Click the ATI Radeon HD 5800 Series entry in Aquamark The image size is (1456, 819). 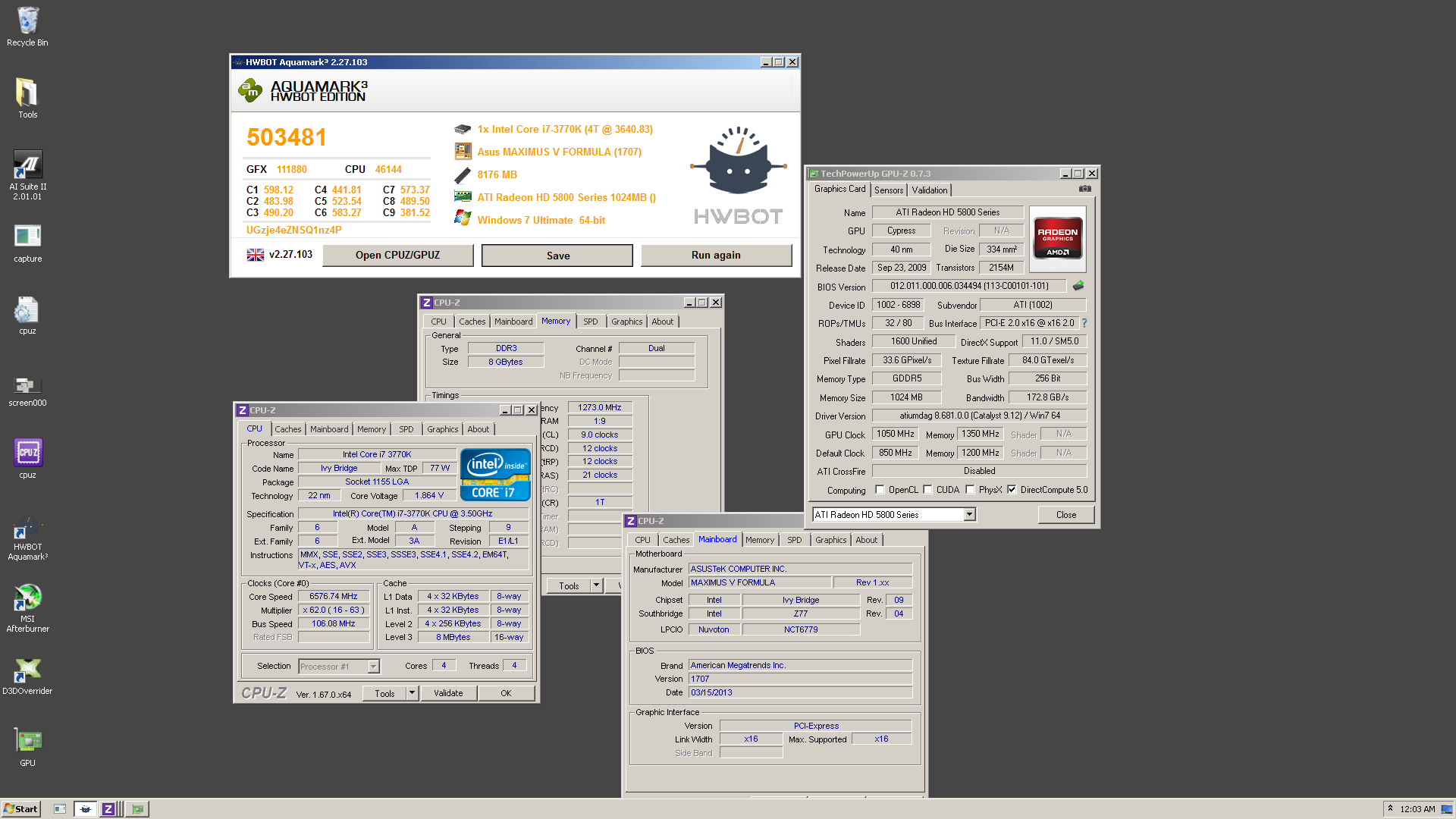click(566, 197)
